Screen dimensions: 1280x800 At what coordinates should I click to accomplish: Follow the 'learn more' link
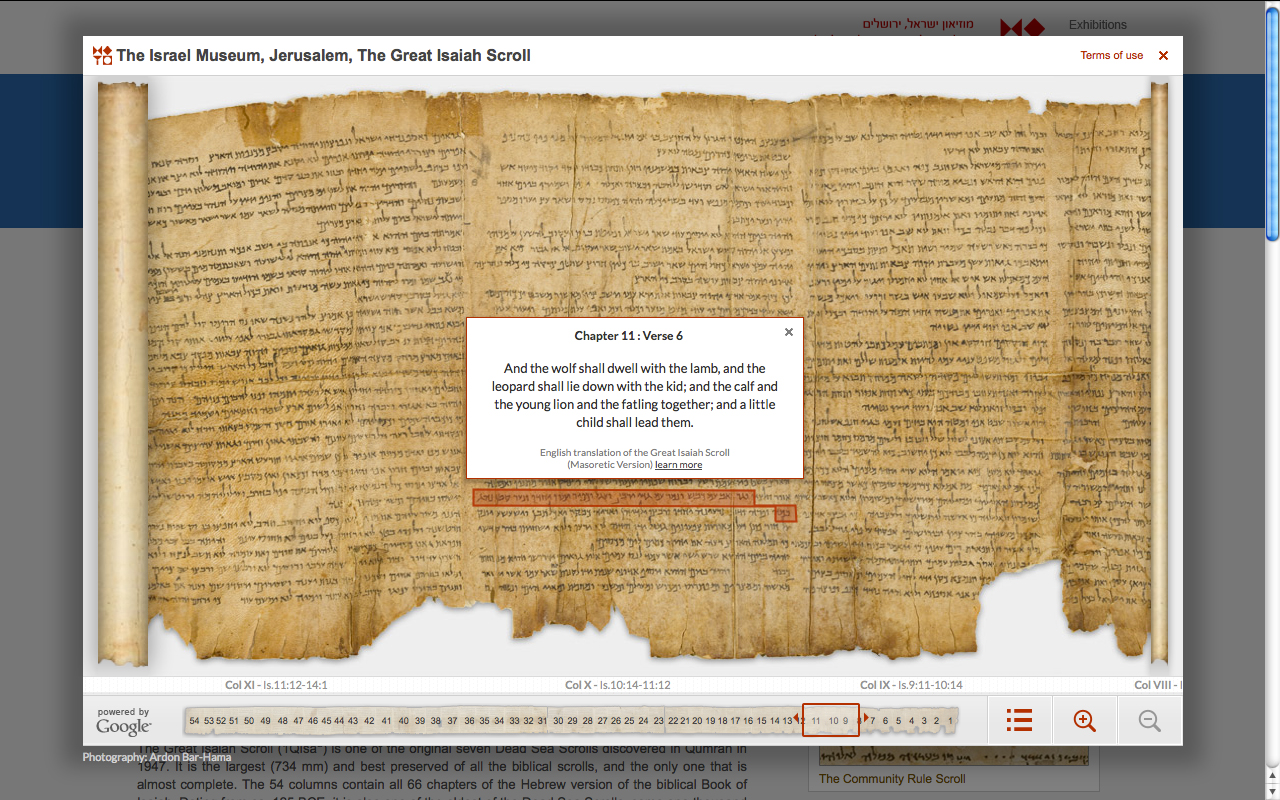pyautogui.click(x=678, y=465)
